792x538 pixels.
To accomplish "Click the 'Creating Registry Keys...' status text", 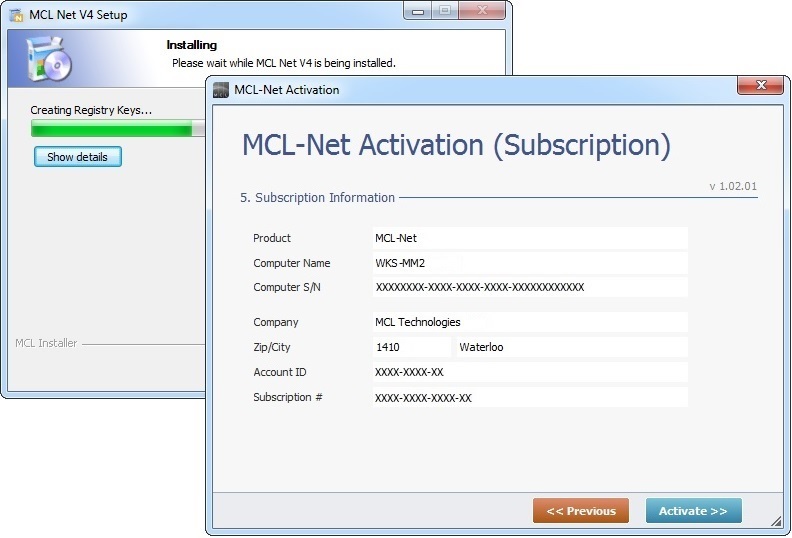I will point(91,110).
